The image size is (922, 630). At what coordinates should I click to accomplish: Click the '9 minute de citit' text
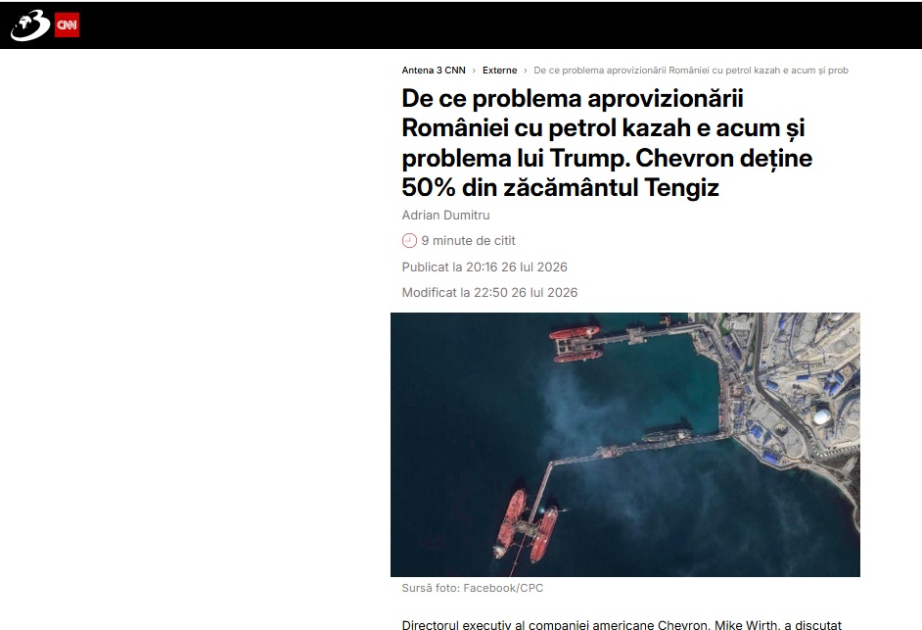point(468,241)
